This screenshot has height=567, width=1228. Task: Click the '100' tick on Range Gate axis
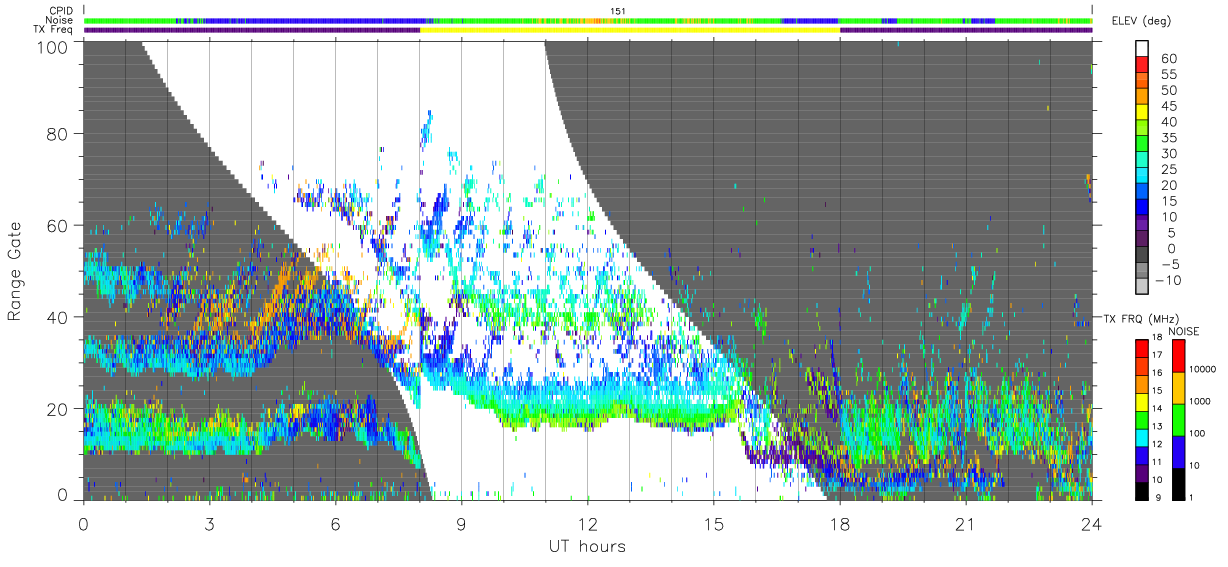52,46
